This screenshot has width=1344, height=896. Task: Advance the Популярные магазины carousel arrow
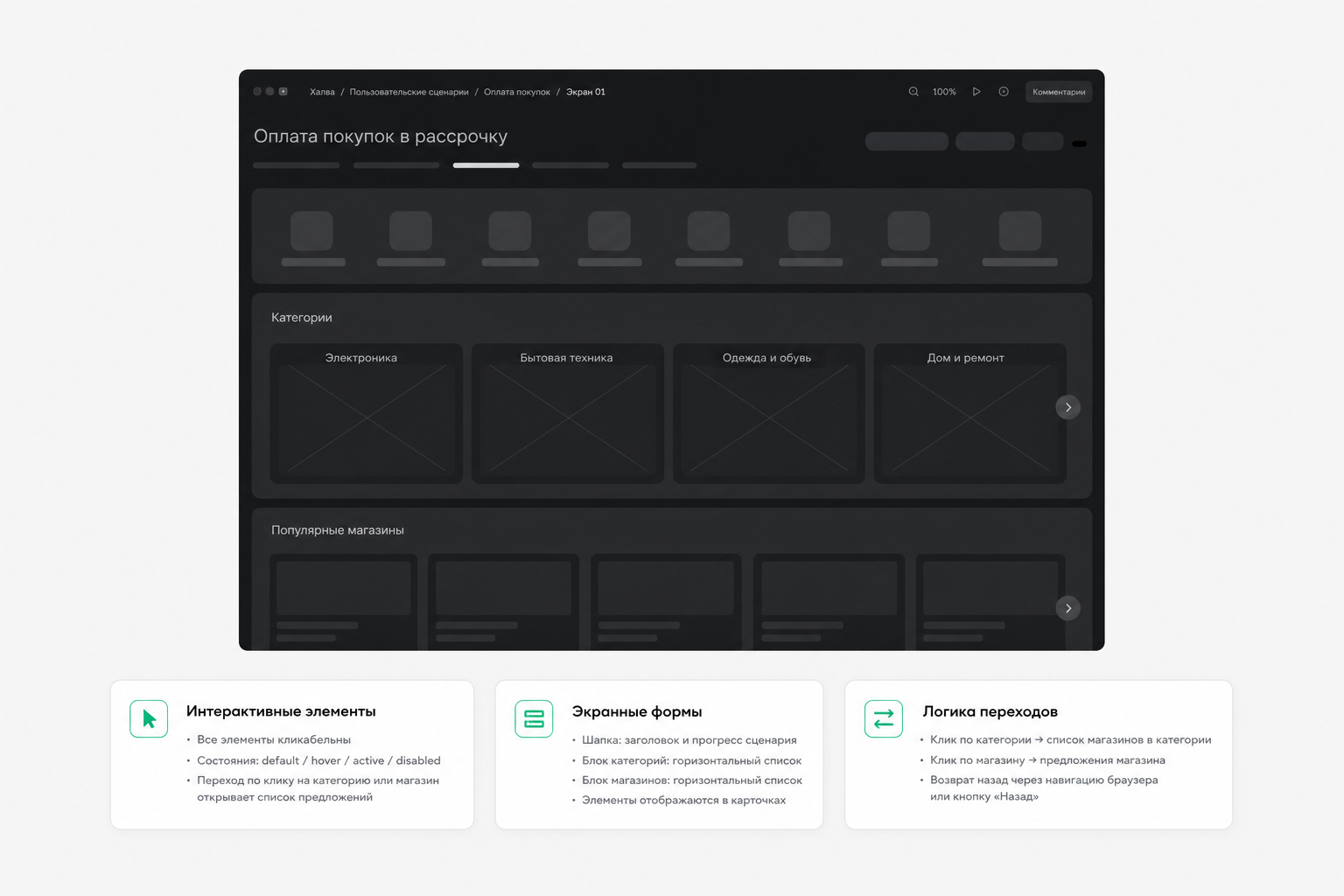[x=1067, y=608]
